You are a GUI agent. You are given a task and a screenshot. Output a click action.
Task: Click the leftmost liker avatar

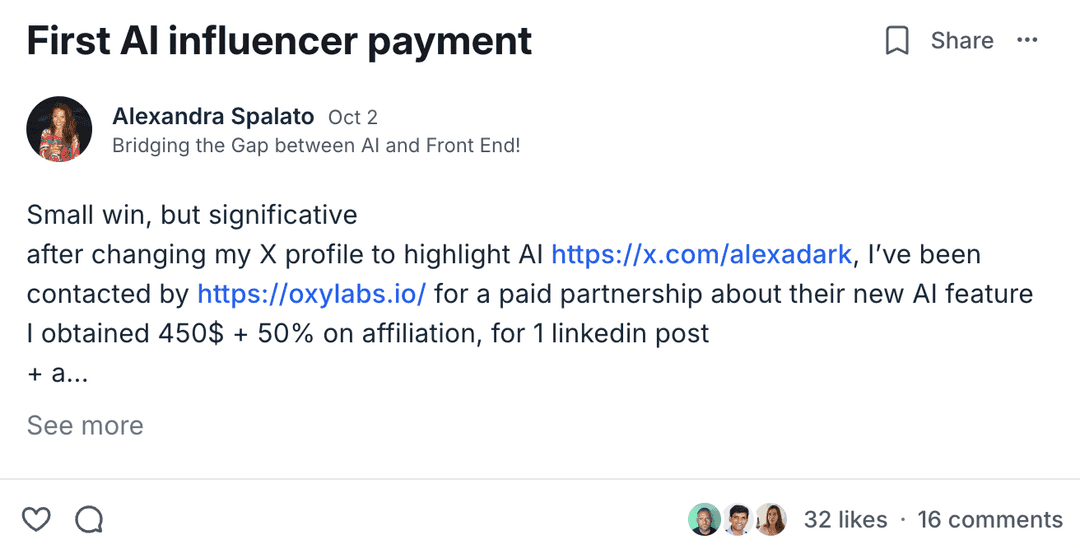click(704, 519)
